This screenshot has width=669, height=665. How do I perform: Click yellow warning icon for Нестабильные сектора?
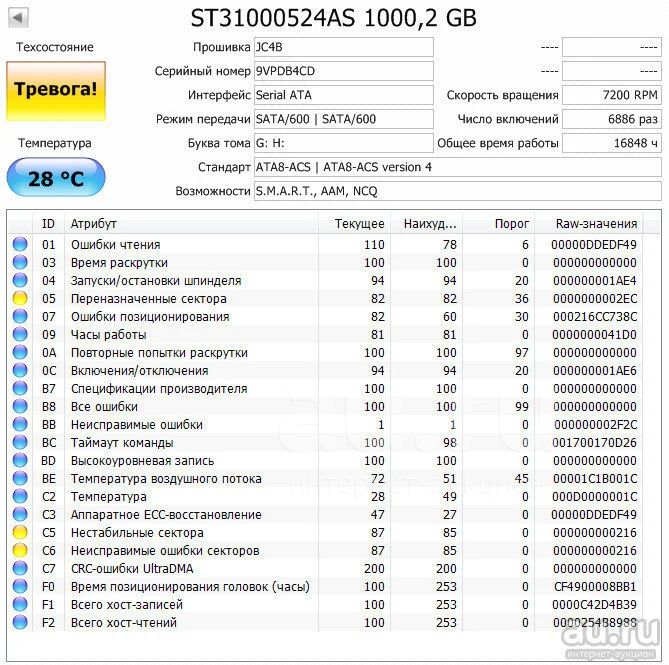[x=20, y=532]
